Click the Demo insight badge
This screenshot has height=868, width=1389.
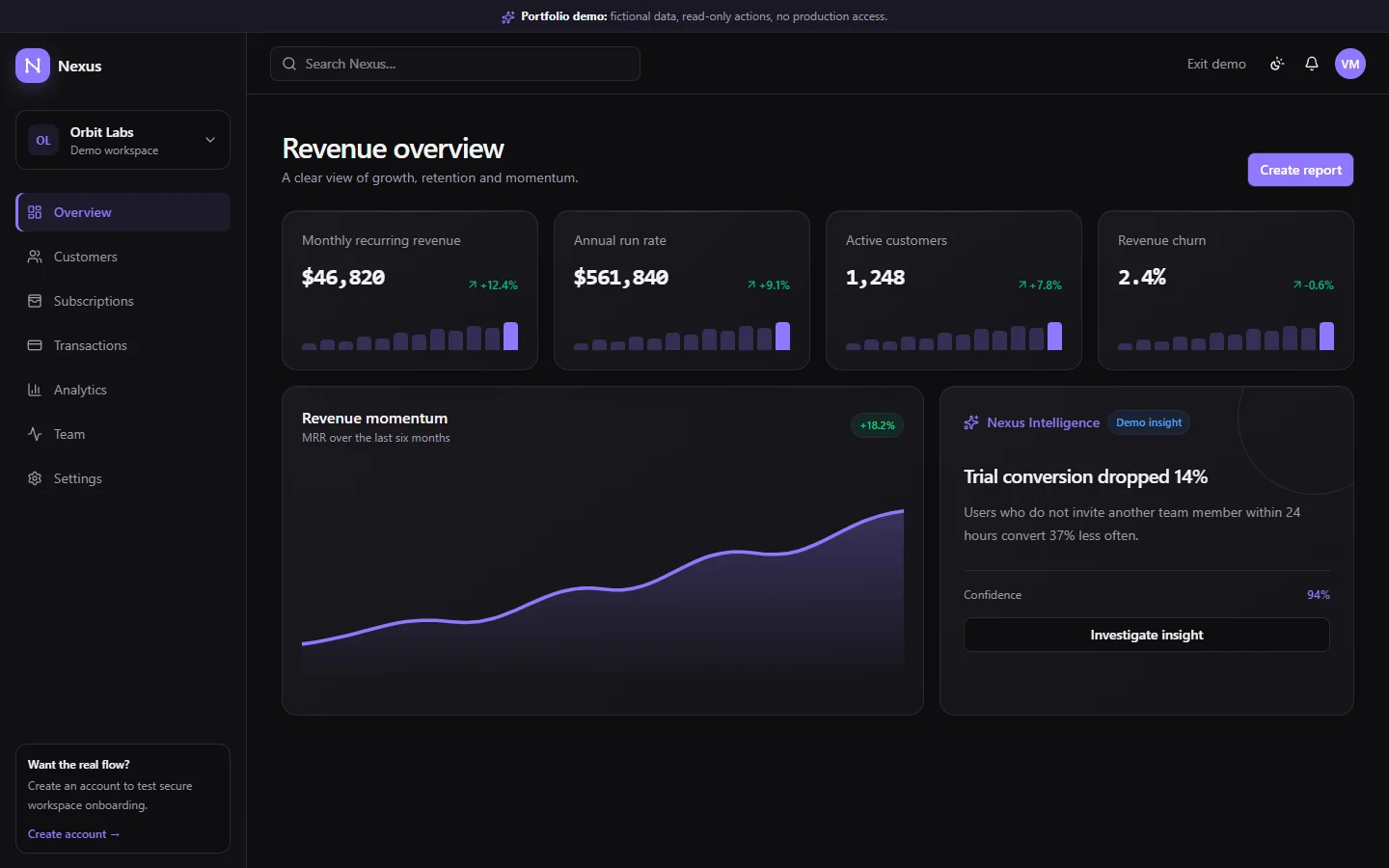click(1149, 422)
